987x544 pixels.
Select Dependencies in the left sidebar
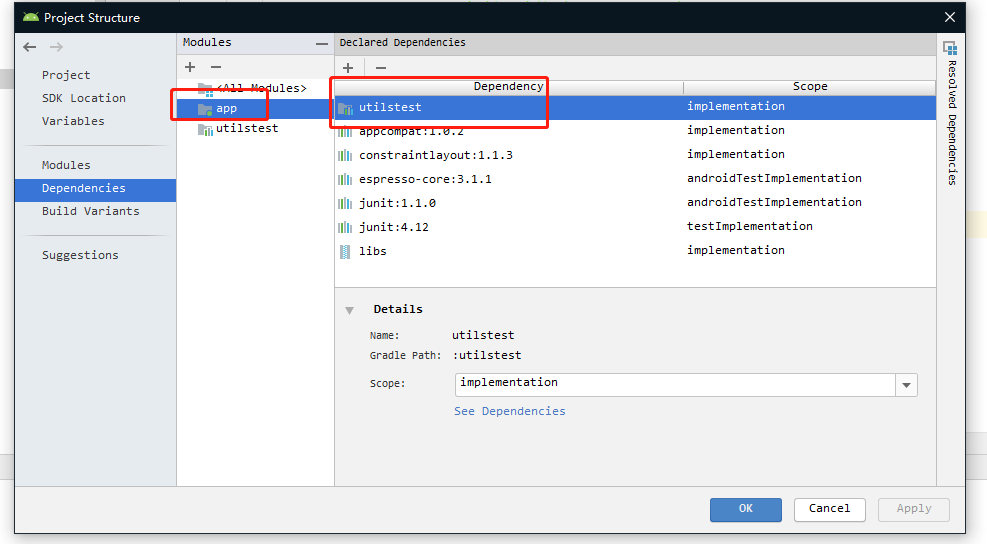[95, 190]
